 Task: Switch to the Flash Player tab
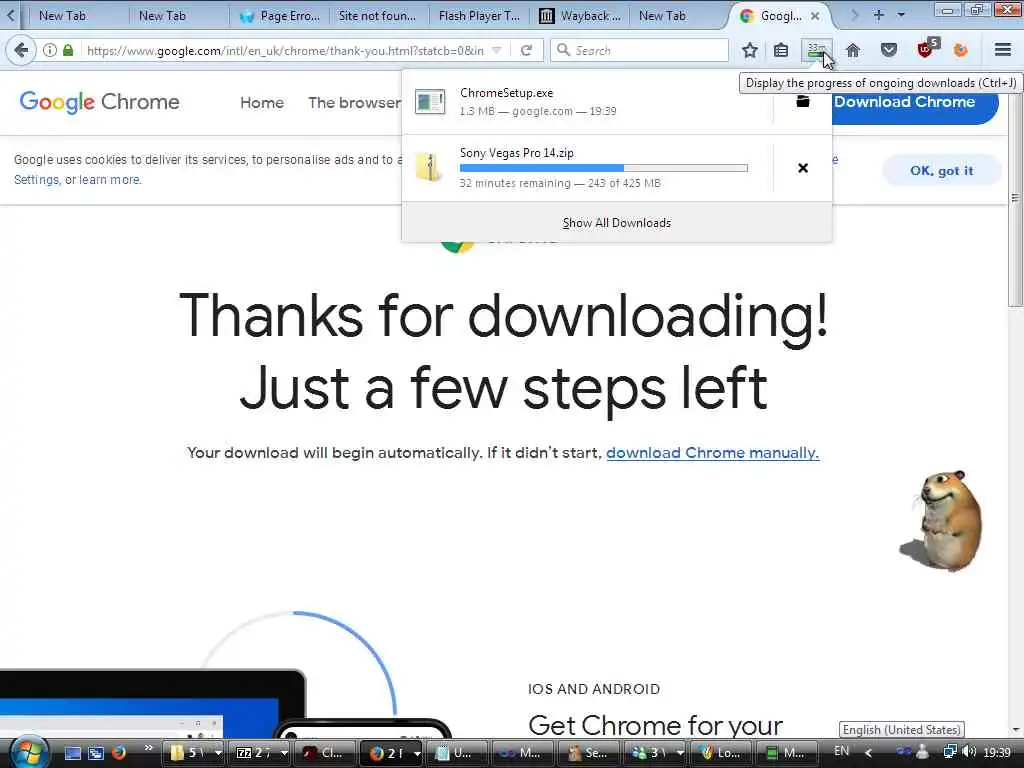(x=479, y=16)
